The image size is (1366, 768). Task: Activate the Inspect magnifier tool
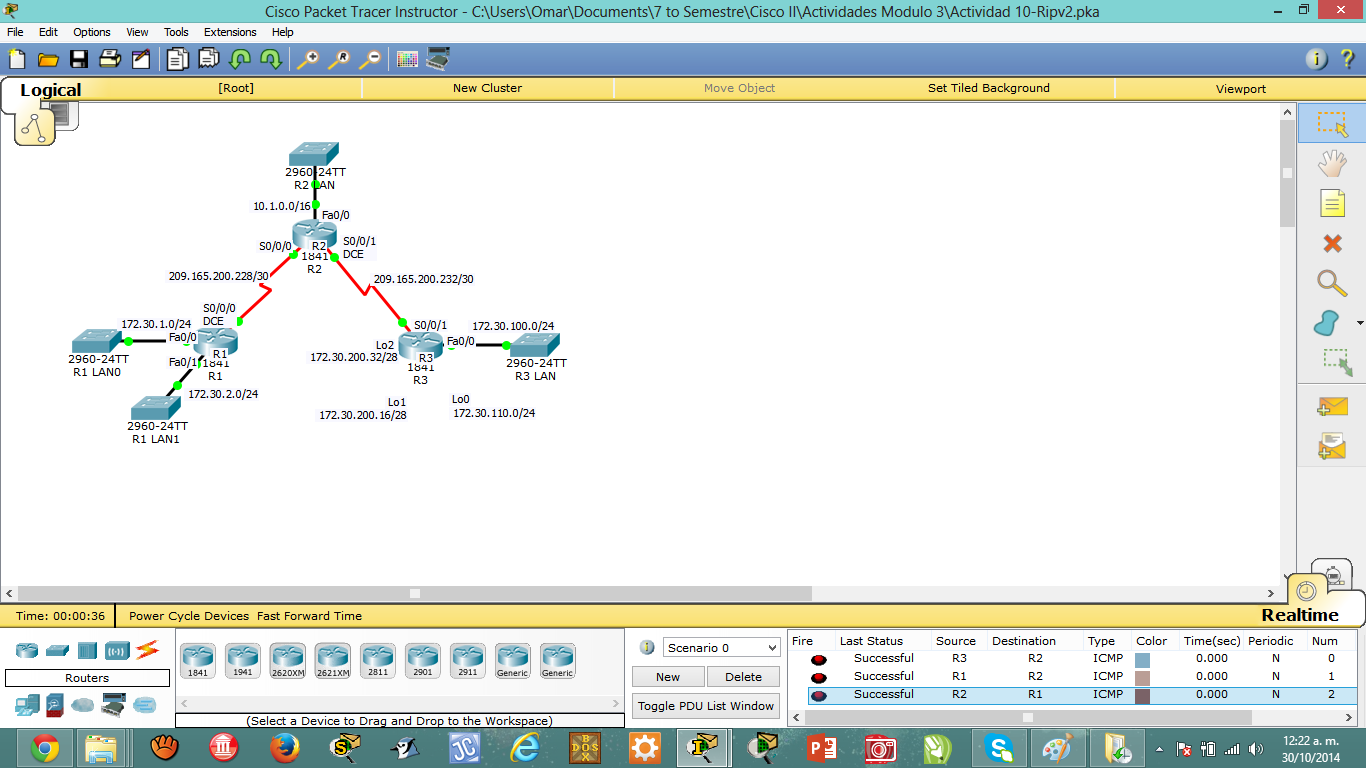(x=1333, y=284)
